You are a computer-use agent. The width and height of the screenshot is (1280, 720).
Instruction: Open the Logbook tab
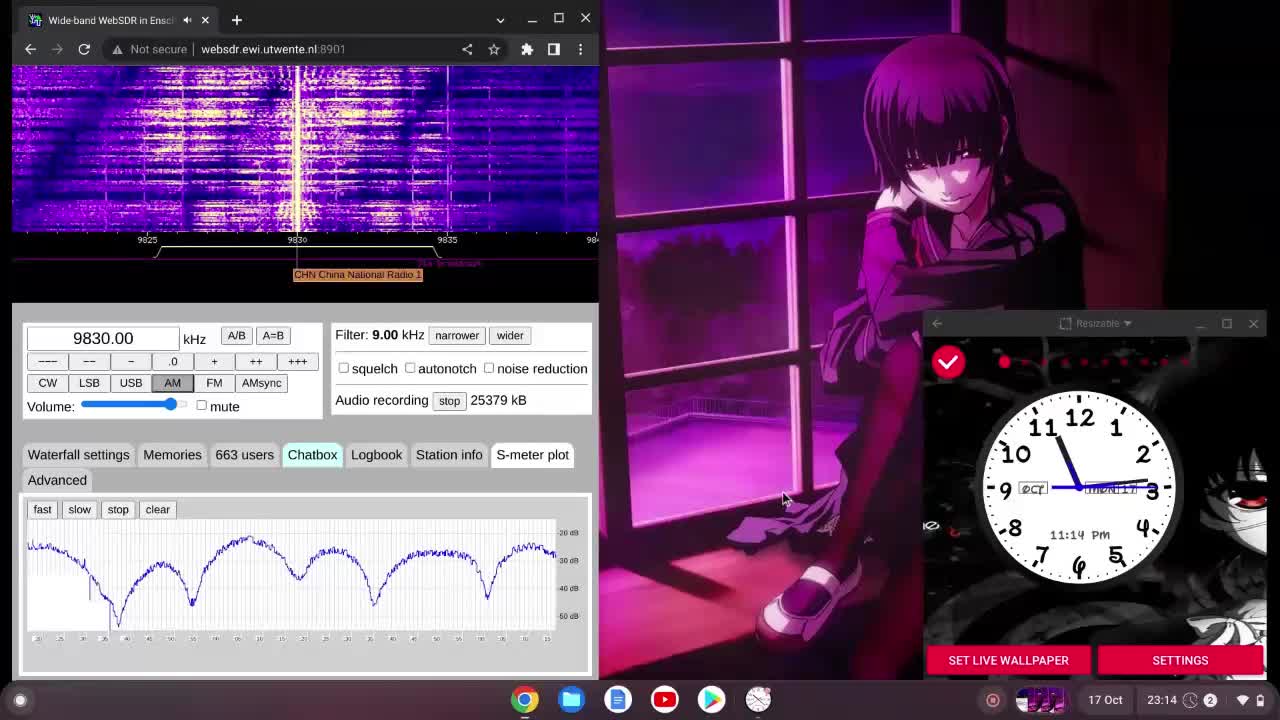click(376, 455)
